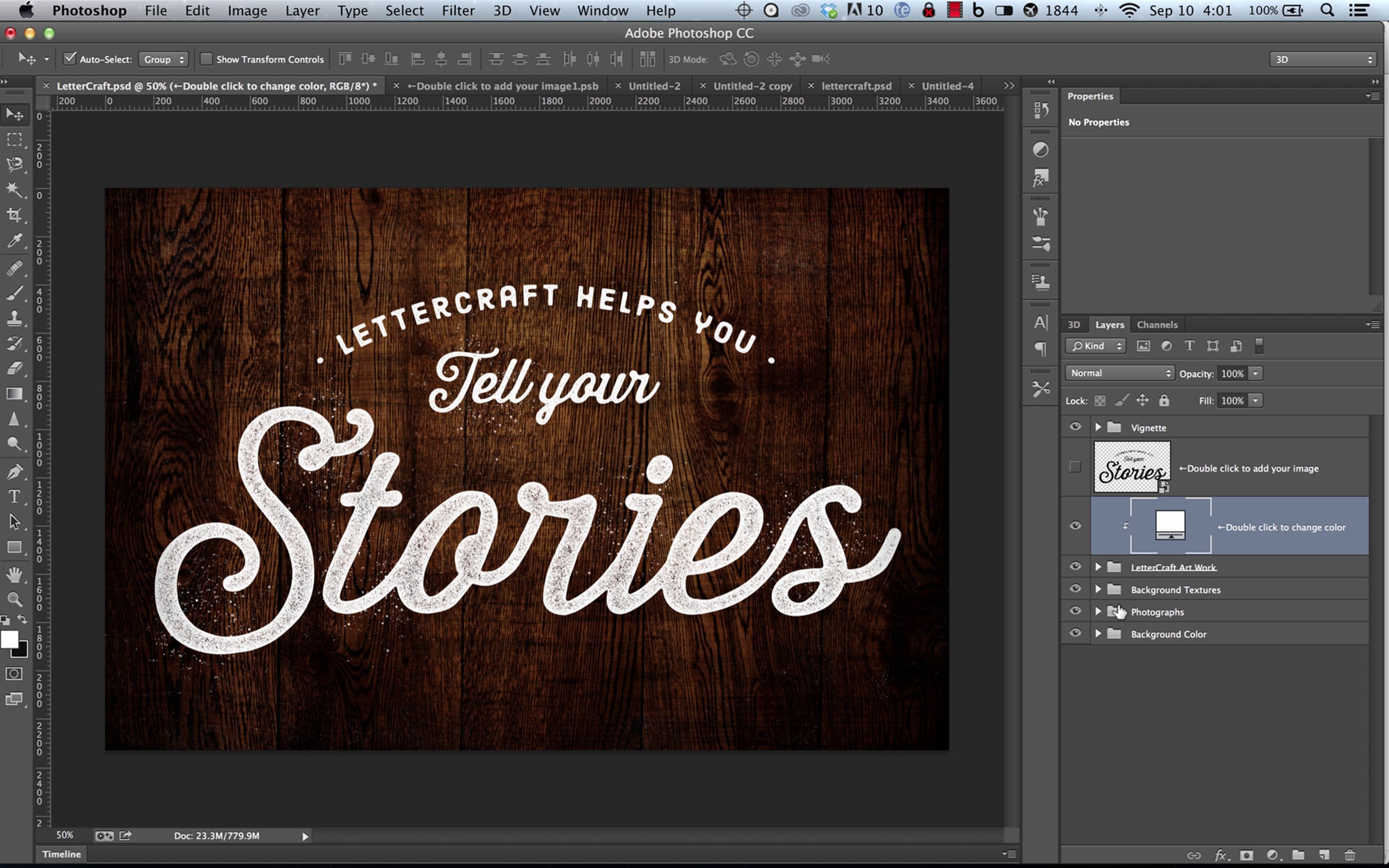The height and width of the screenshot is (868, 1389).
Task: Open the 3D workspace dropdown
Action: (x=1322, y=59)
